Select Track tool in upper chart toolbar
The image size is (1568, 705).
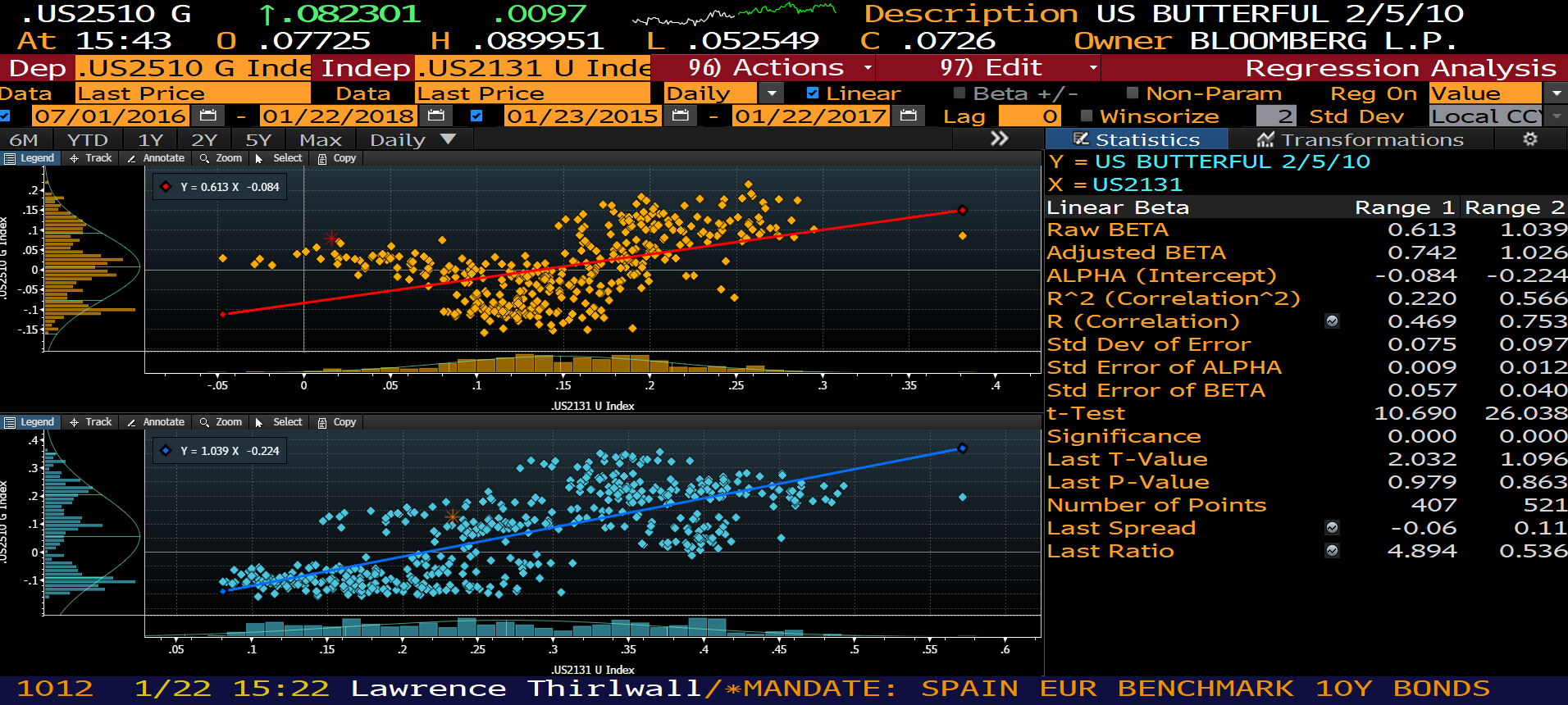tap(91, 158)
